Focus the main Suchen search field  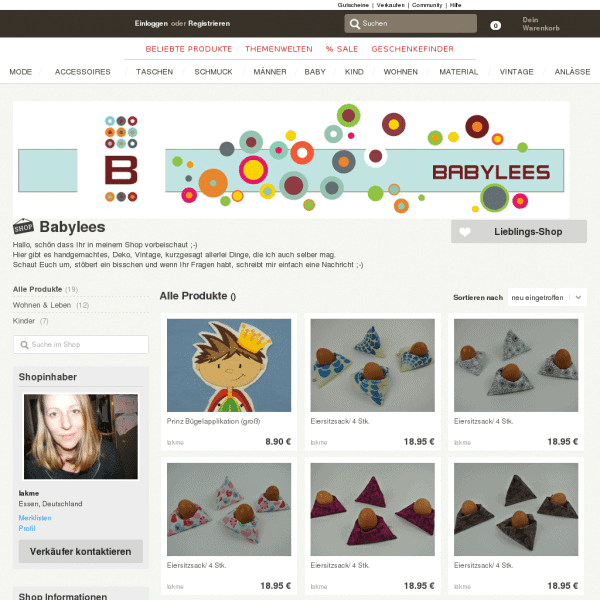(x=411, y=24)
